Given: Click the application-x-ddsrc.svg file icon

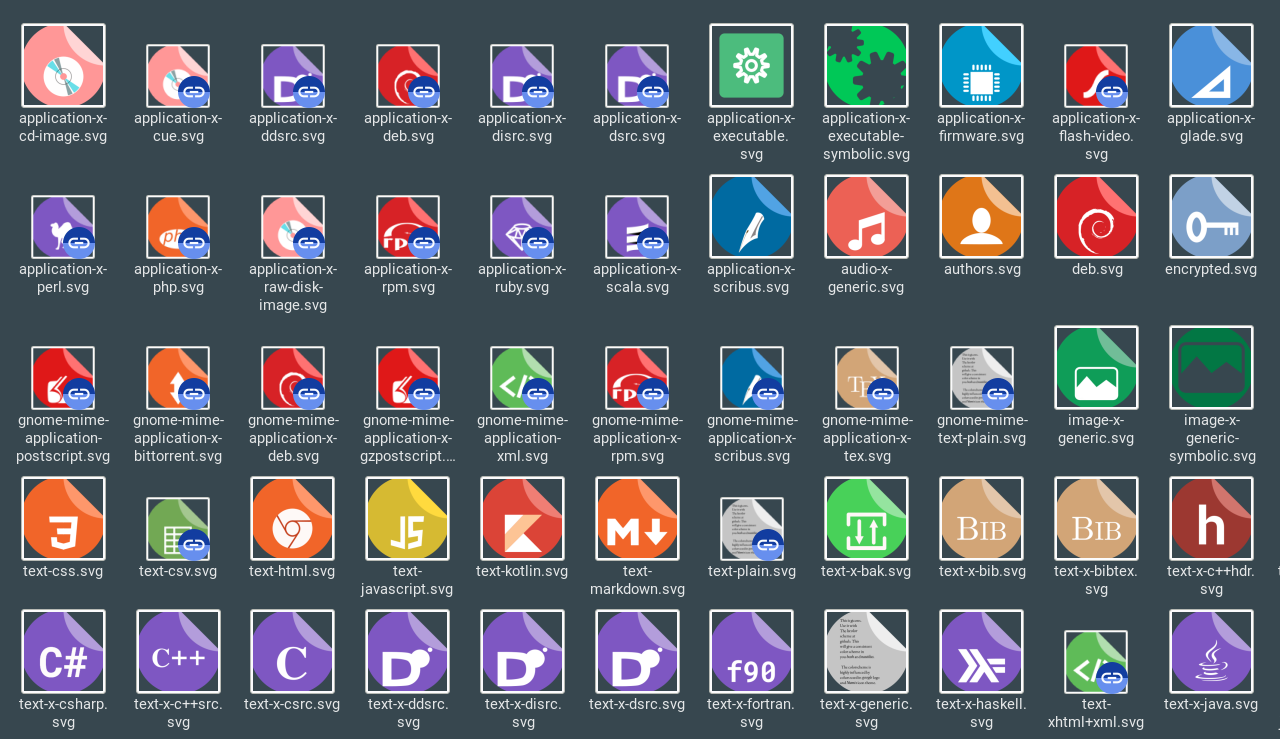Looking at the screenshot, I should click(293, 76).
